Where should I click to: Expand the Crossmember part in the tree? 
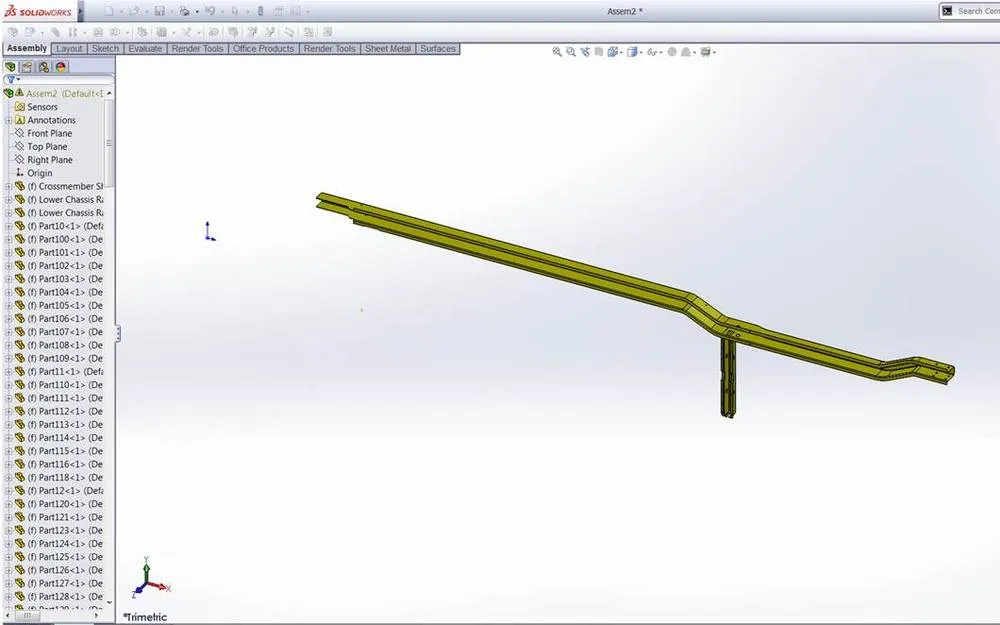[7, 186]
